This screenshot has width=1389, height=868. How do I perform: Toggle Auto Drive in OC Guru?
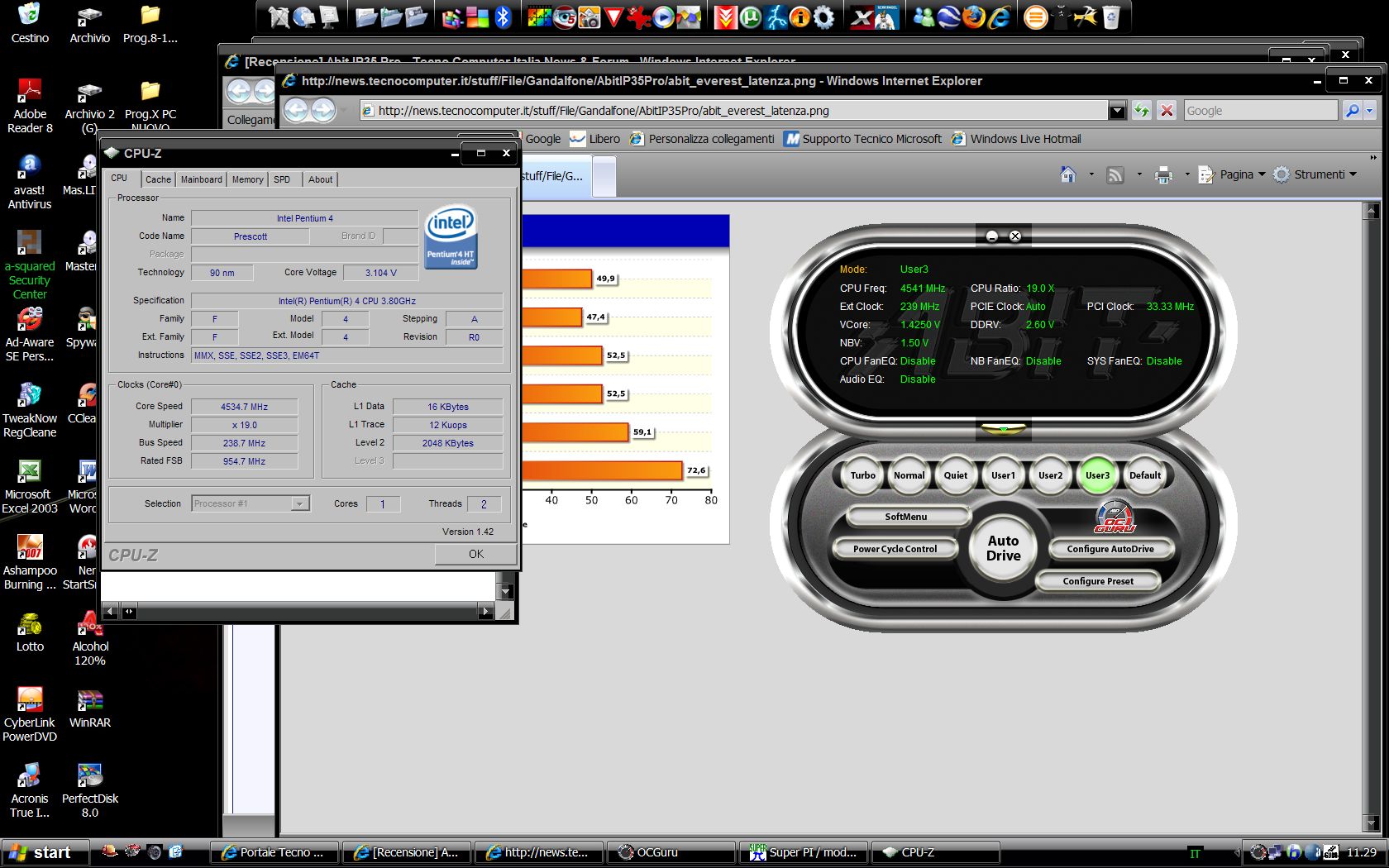point(1003,548)
